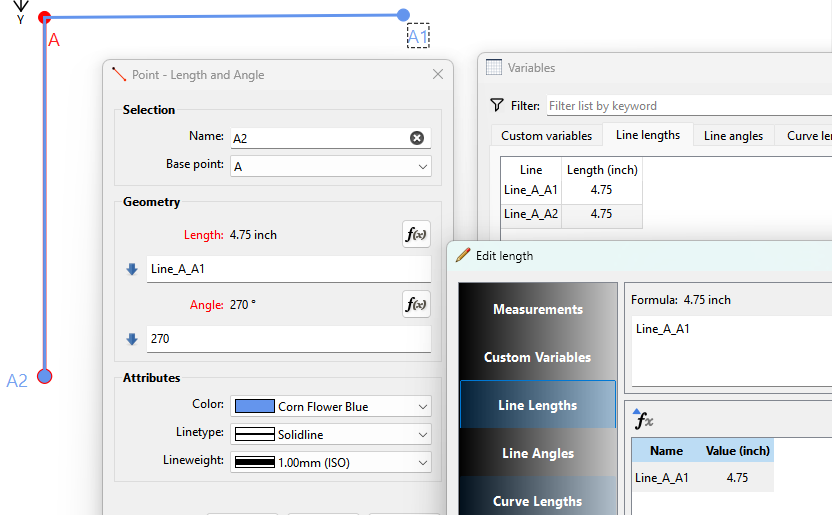
Task: Clear the Name field with X icon
Action: [x=417, y=138]
